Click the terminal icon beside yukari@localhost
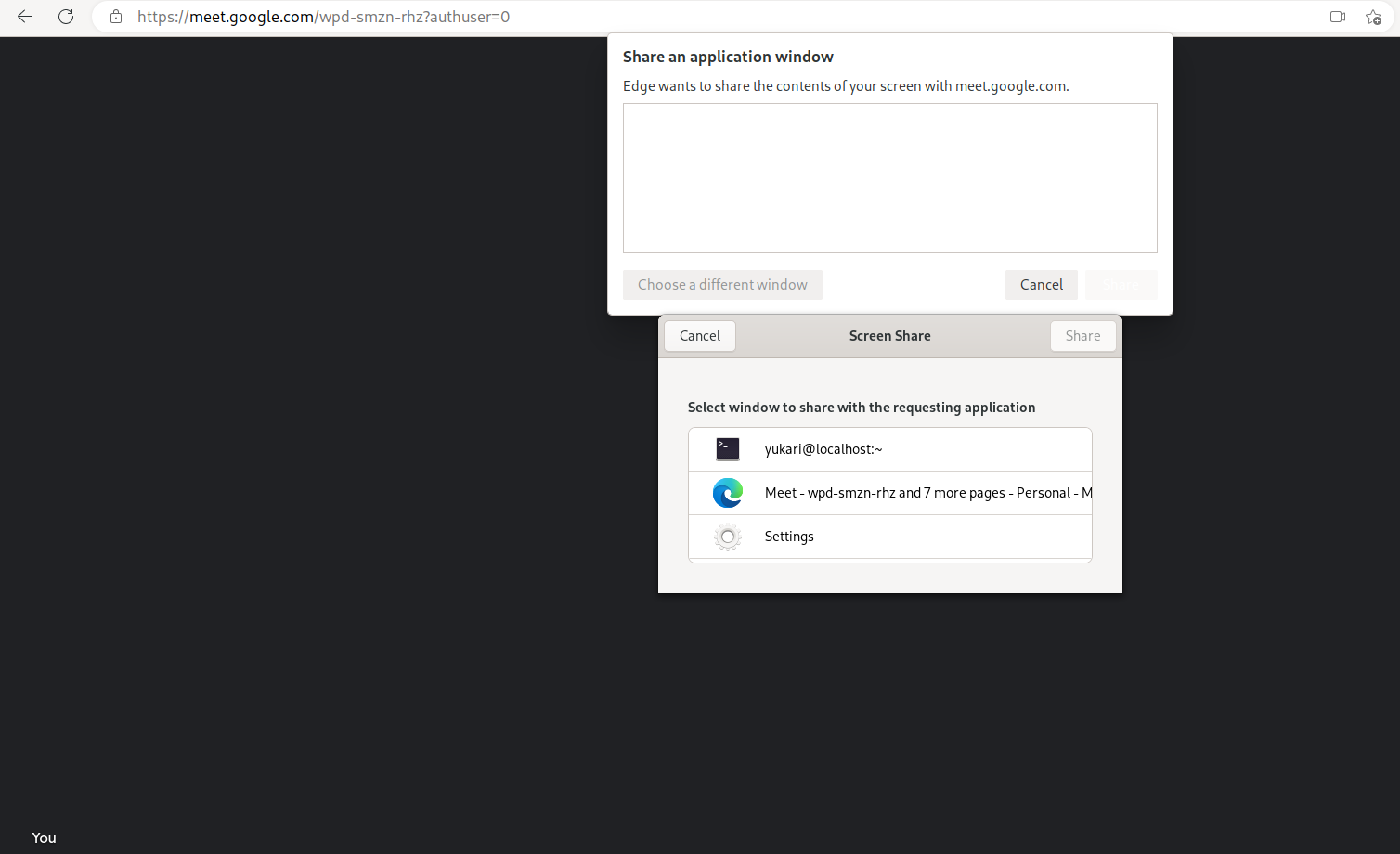 728,448
